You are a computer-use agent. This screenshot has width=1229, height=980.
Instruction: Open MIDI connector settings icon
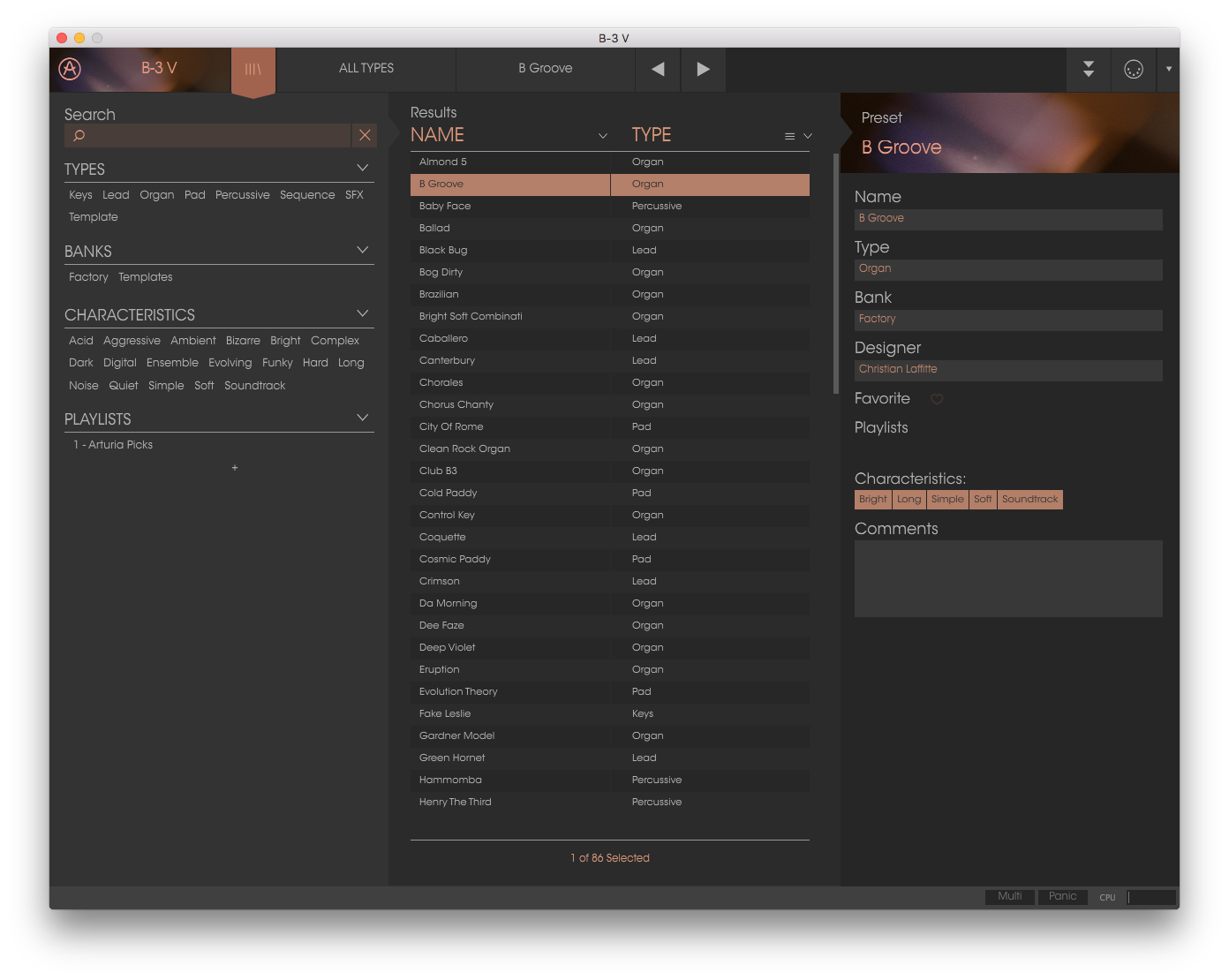[x=1134, y=69]
